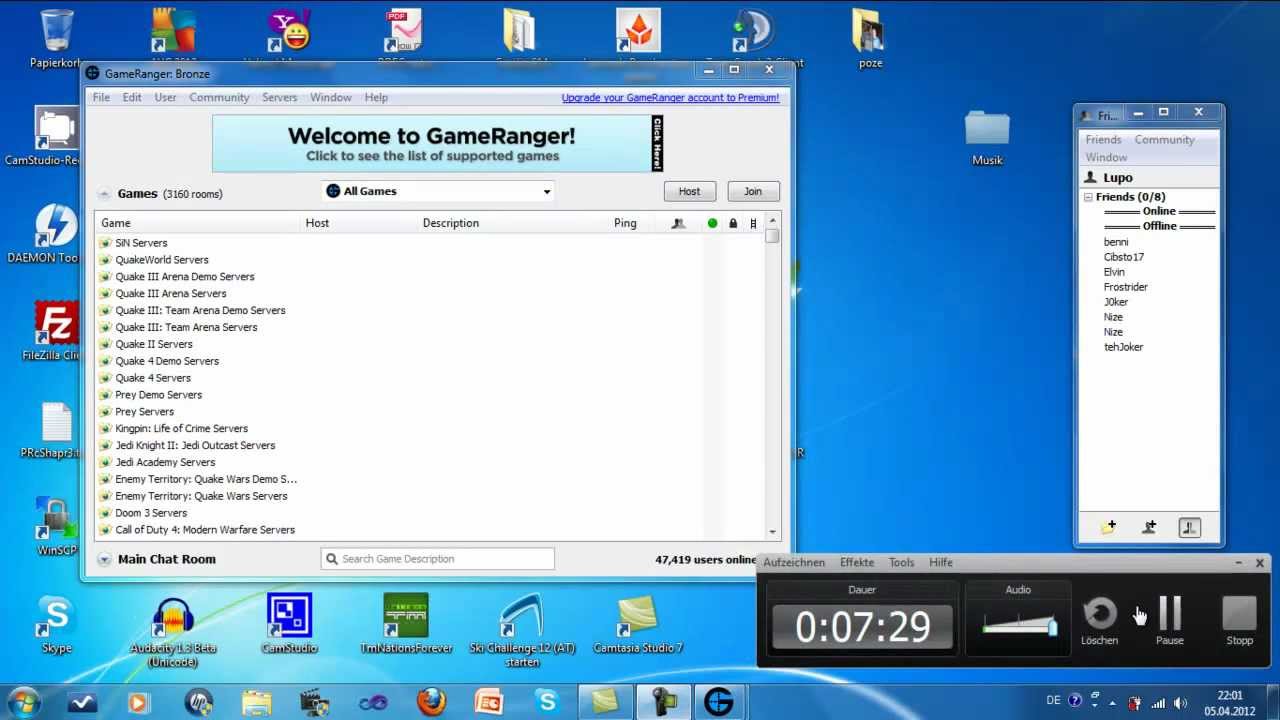
Task: Click the Welcome to GameRanger banner
Action: click(437, 143)
